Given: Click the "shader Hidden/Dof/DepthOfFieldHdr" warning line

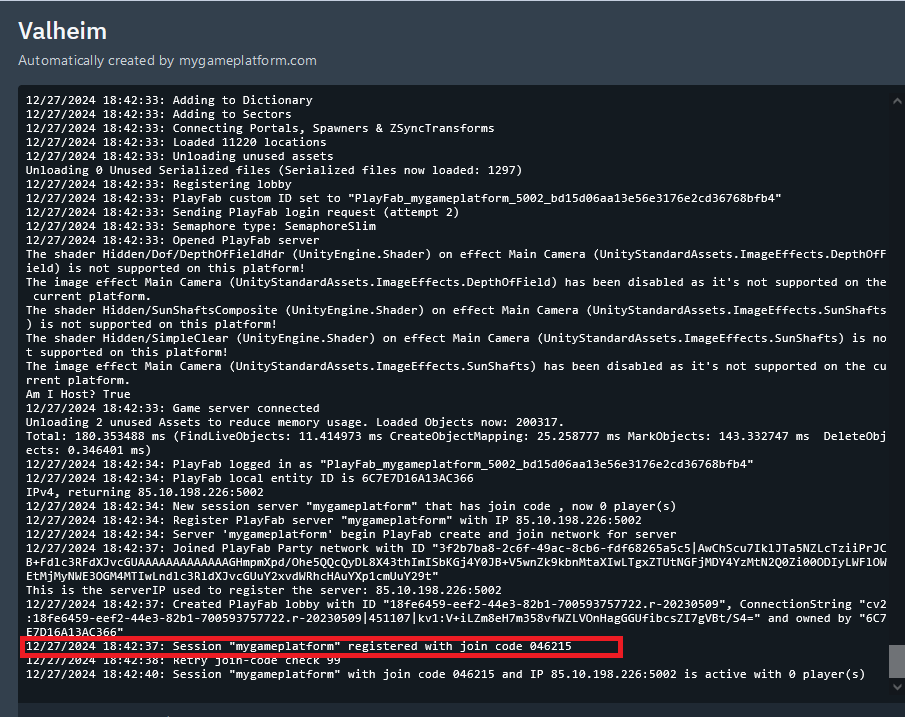Looking at the screenshot, I should (456, 261).
